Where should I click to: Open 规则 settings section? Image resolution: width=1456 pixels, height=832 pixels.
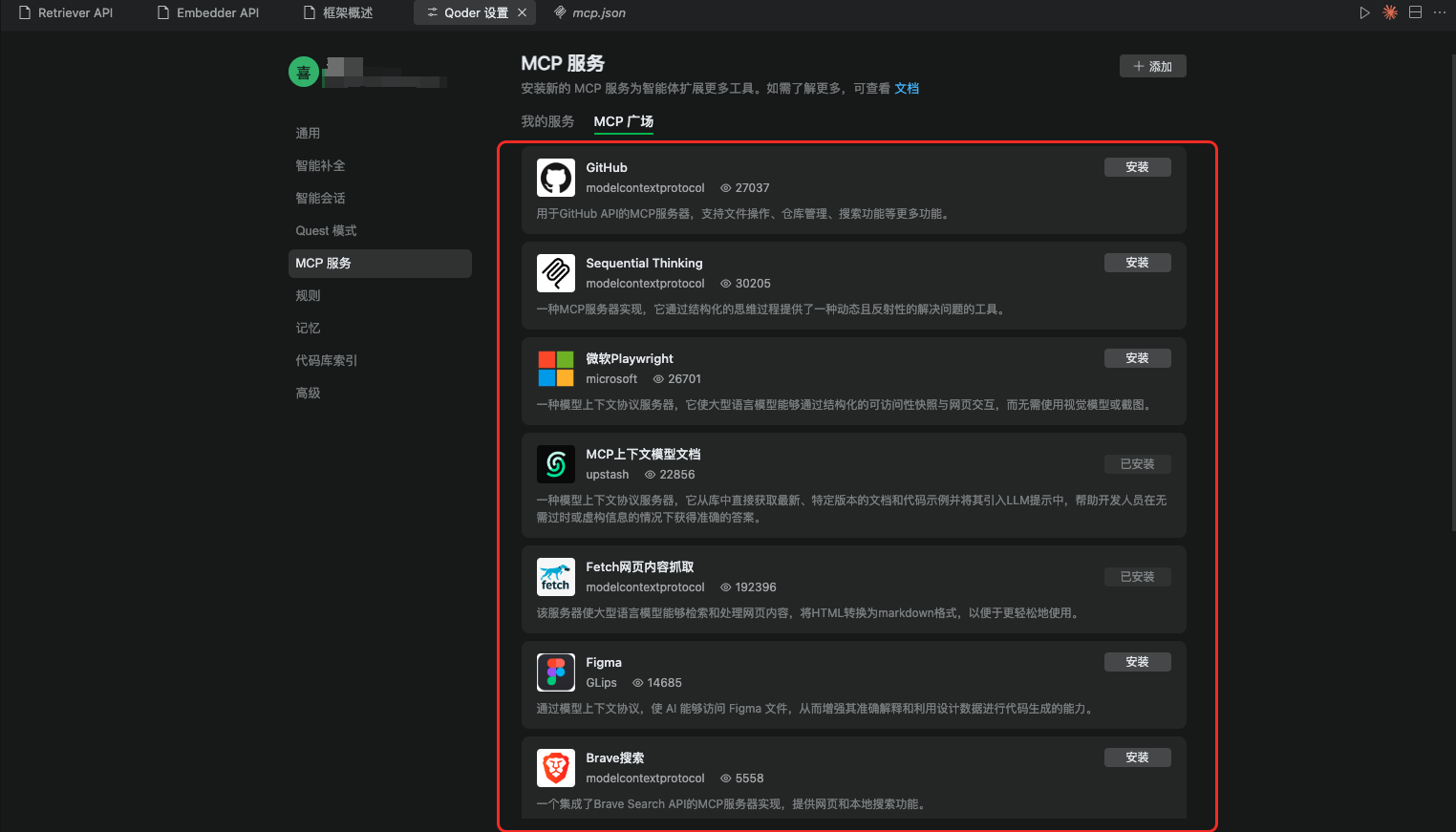tap(380, 295)
